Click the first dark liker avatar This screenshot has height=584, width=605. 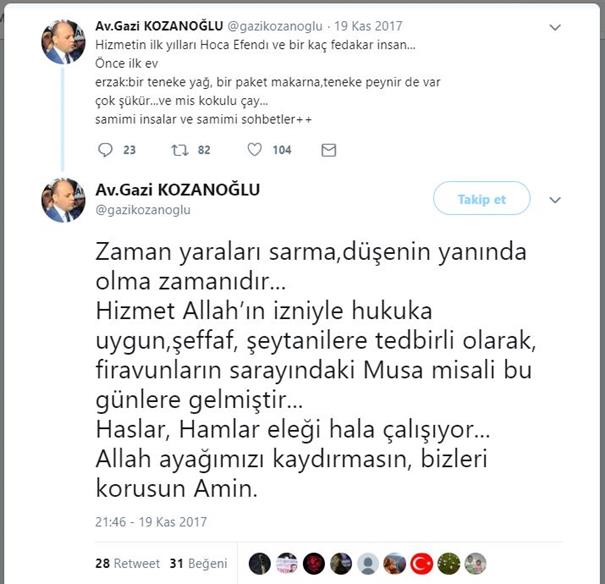pos(260,564)
